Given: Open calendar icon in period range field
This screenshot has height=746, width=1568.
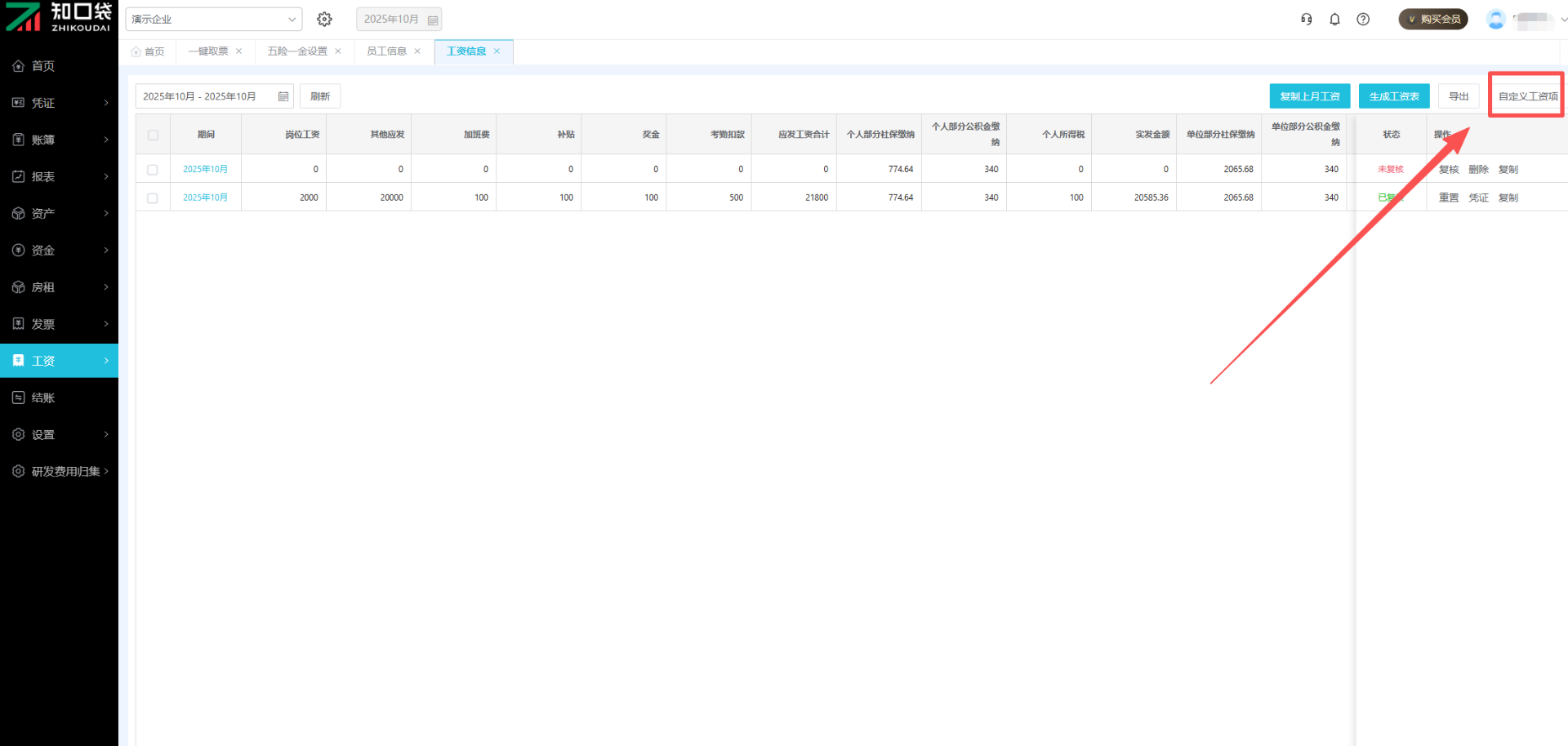Looking at the screenshot, I should [x=283, y=96].
